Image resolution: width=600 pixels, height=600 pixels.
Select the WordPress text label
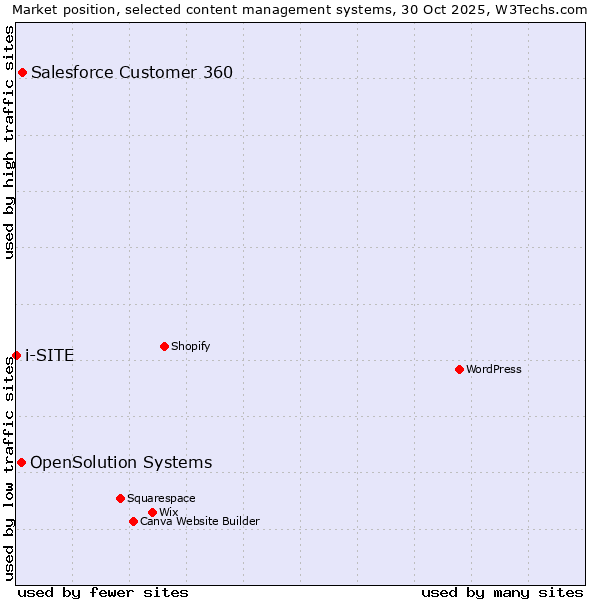[493, 369]
